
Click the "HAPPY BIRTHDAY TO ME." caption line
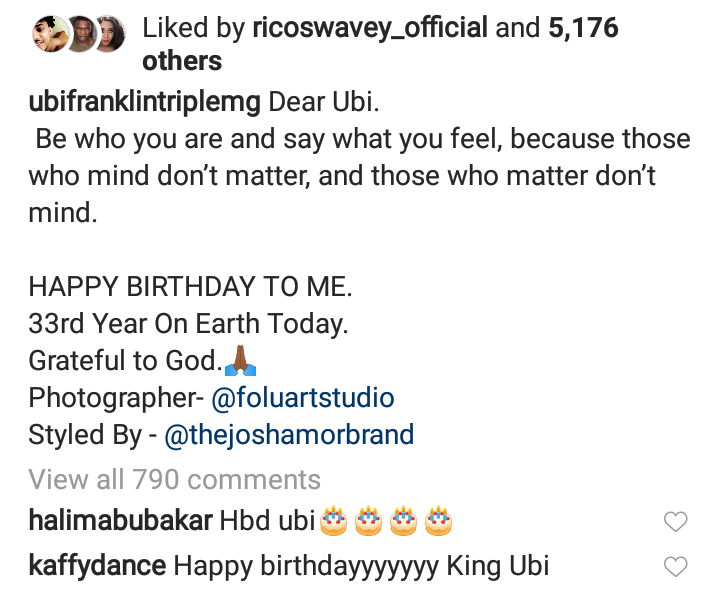[x=190, y=288]
